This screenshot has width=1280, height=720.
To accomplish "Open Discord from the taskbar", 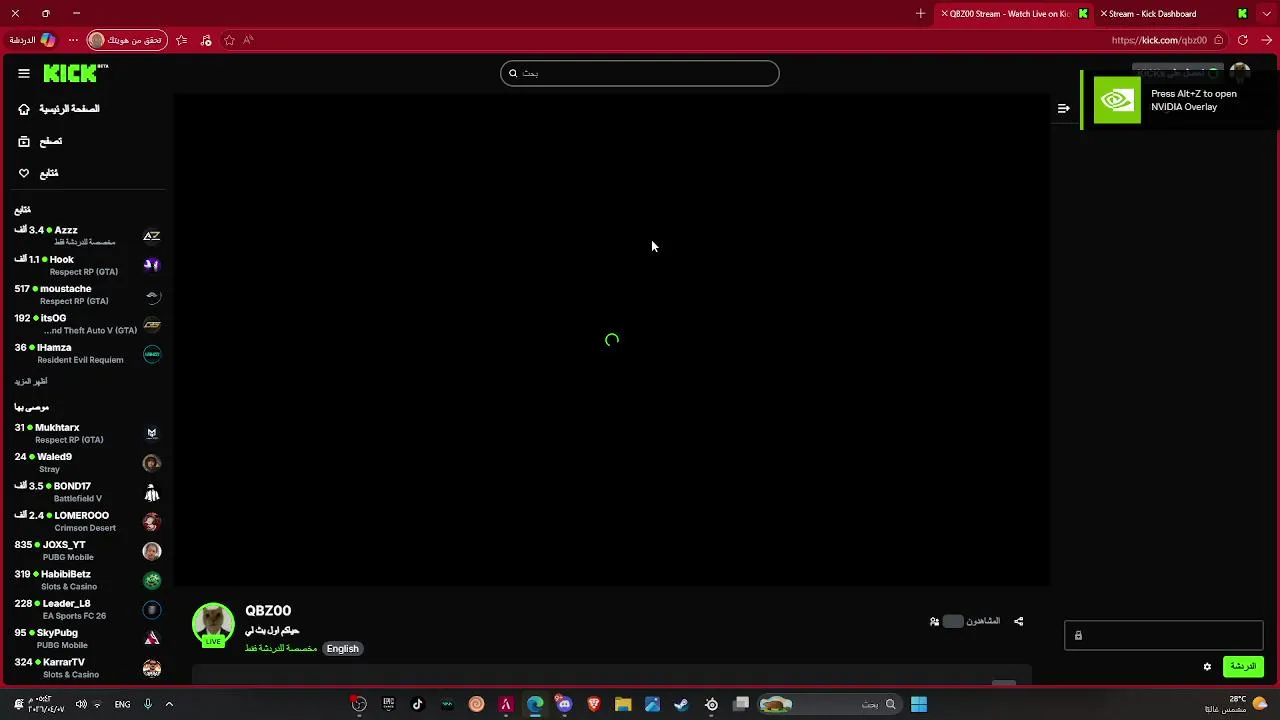I will (x=564, y=704).
